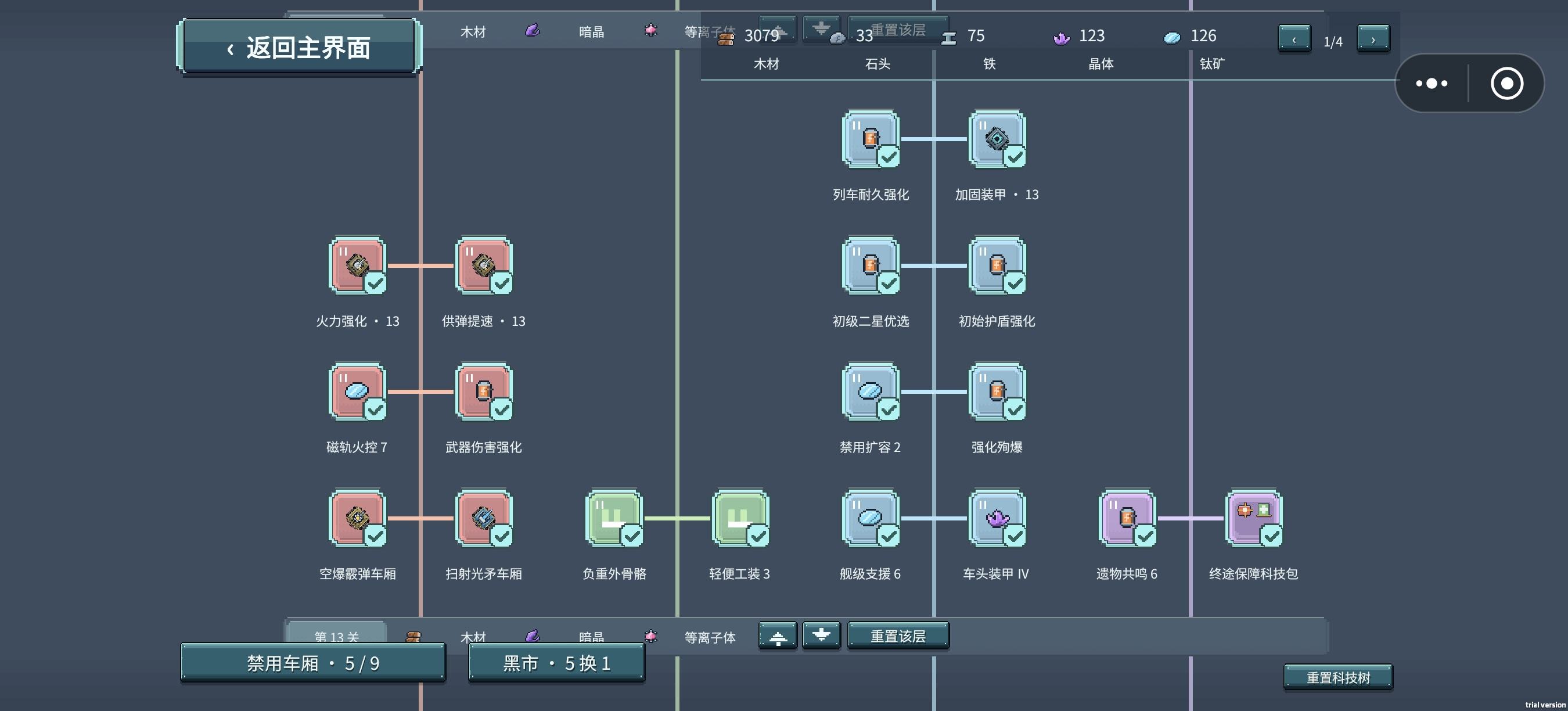Select the 扫射光矛车厢 node
The image size is (1568, 711).
coord(484,518)
